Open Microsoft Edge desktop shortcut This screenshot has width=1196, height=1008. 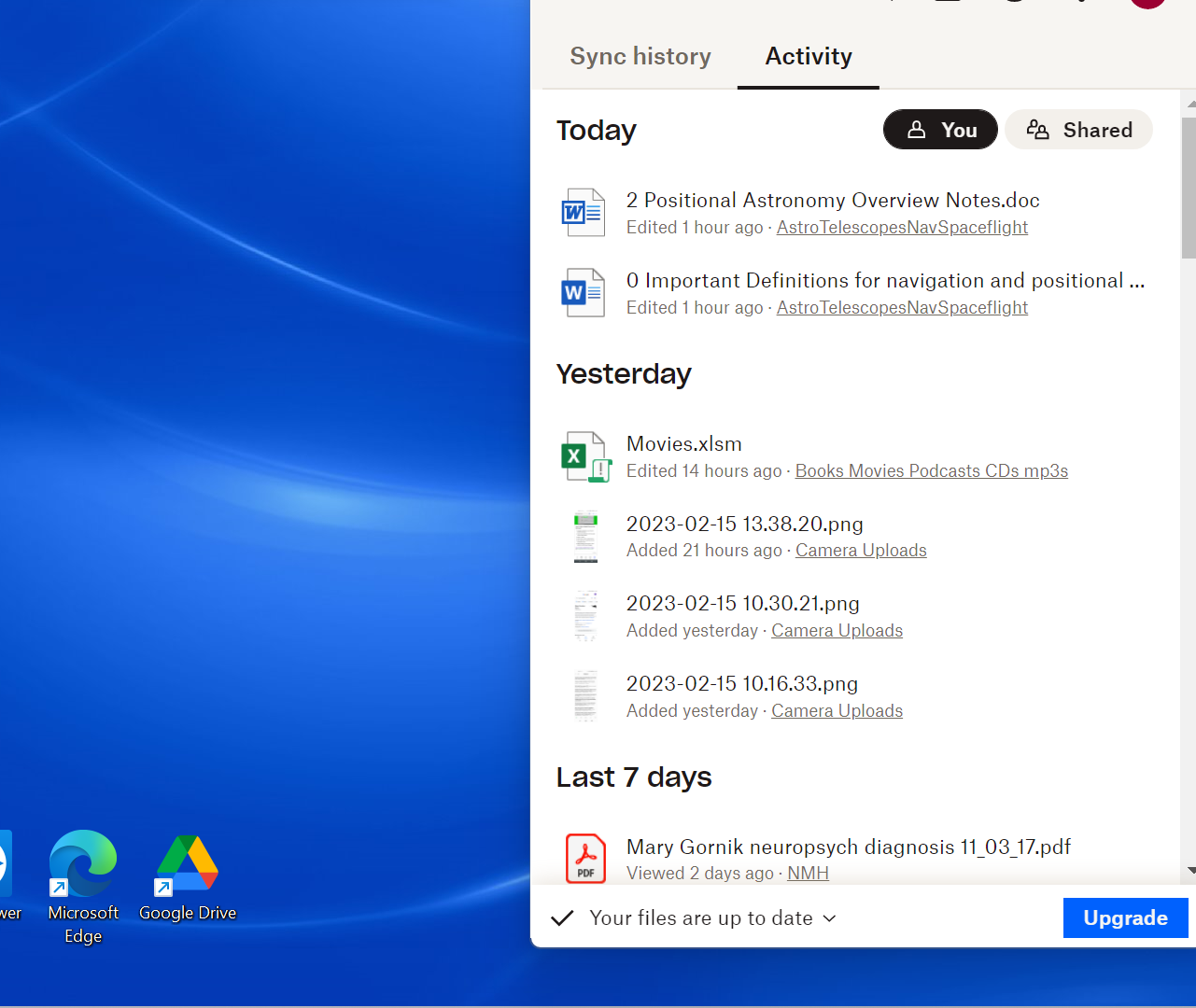83,888
